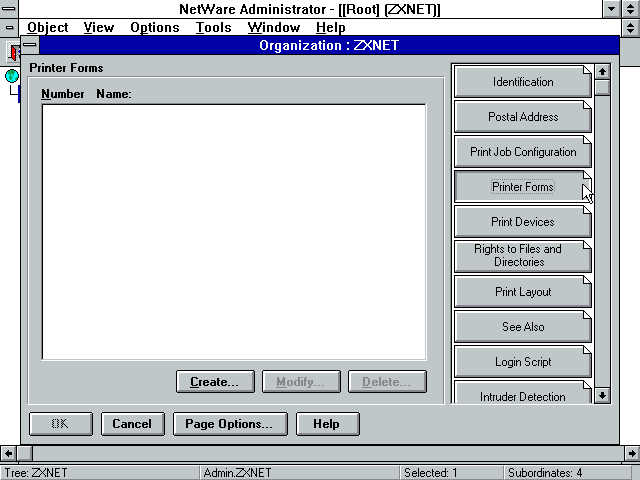Click 'Subordinates: 4' in status bar

[x=545, y=473]
